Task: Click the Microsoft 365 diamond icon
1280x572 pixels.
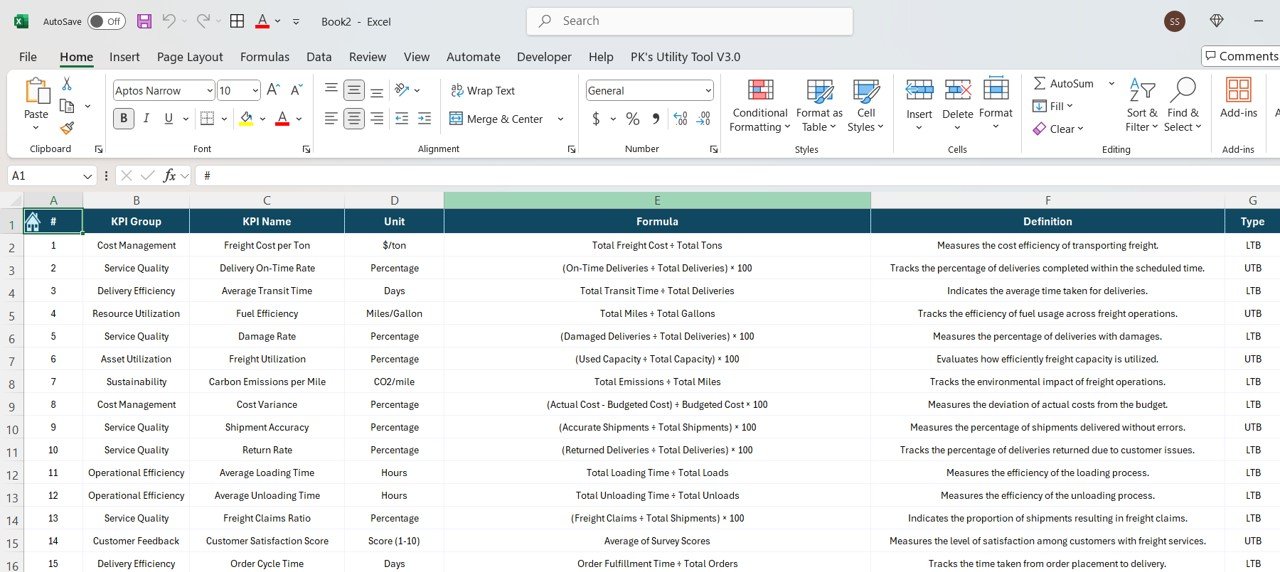Action: coord(1217,21)
